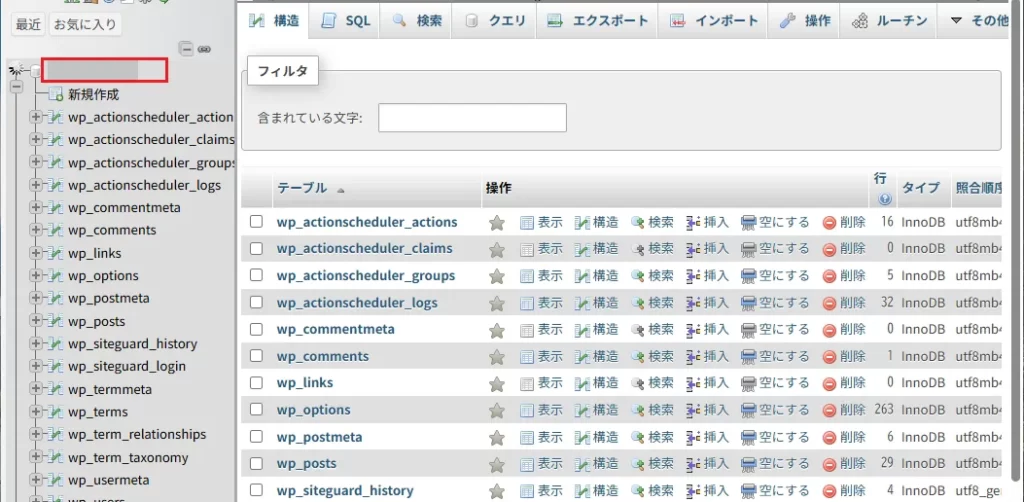Viewport: 1024px width, 502px height.
Task: Click new table icon beside 新規作成
Action: pyautogui.click(x=56, y=95)
